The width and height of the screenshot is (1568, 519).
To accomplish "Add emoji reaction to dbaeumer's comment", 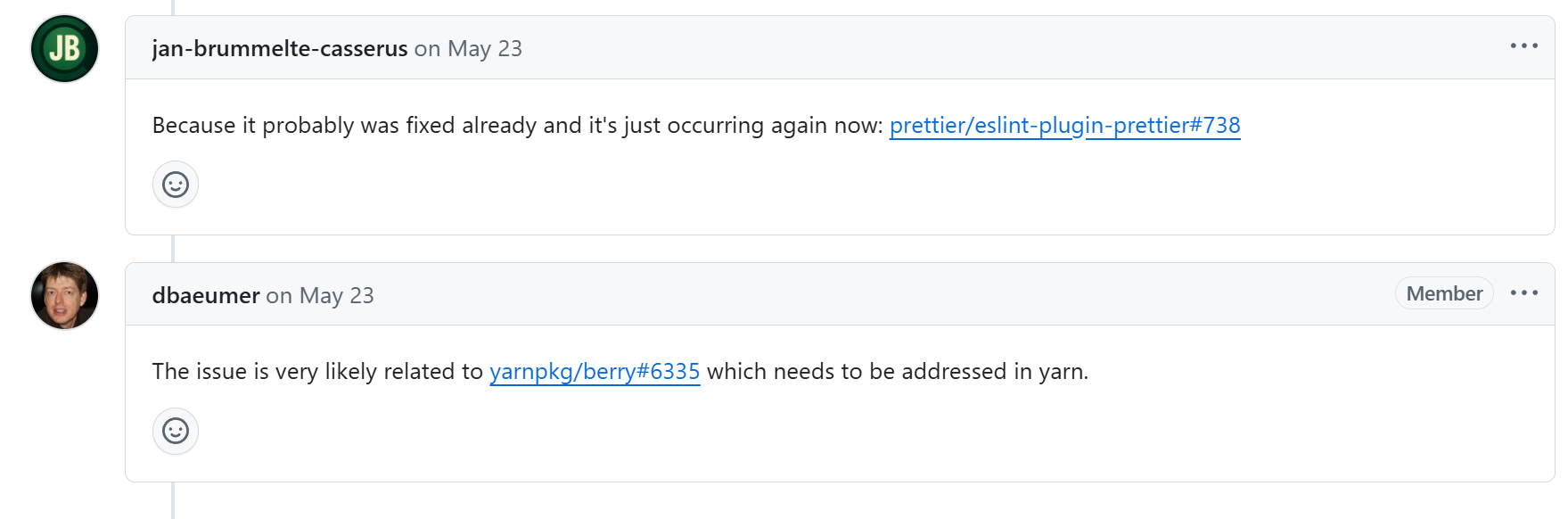I will (x=176, y=431).
